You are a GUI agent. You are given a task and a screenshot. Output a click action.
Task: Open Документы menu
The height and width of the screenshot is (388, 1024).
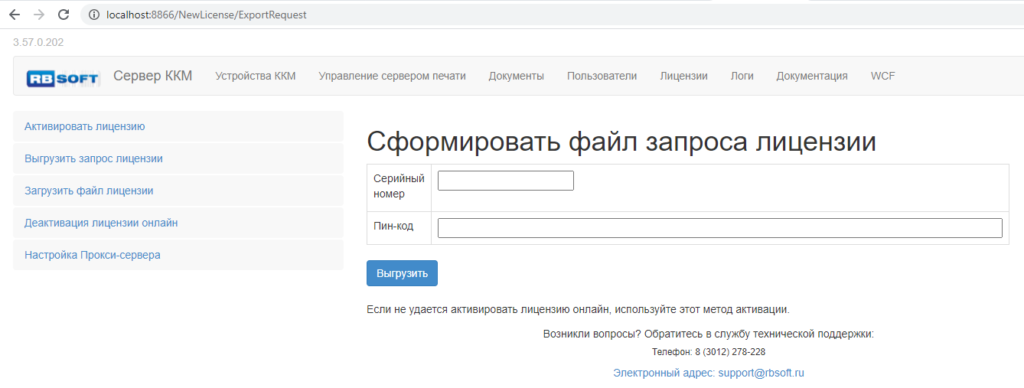pos(516,76)
